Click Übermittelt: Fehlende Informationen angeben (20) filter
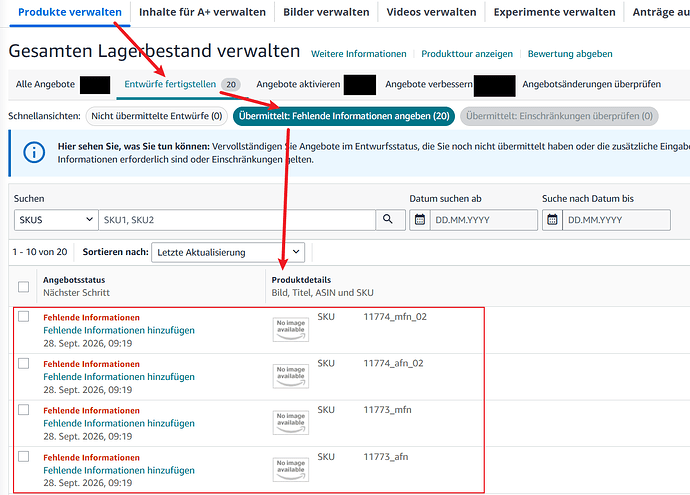Viewport: 690px width, 495px height. (344, 116)
